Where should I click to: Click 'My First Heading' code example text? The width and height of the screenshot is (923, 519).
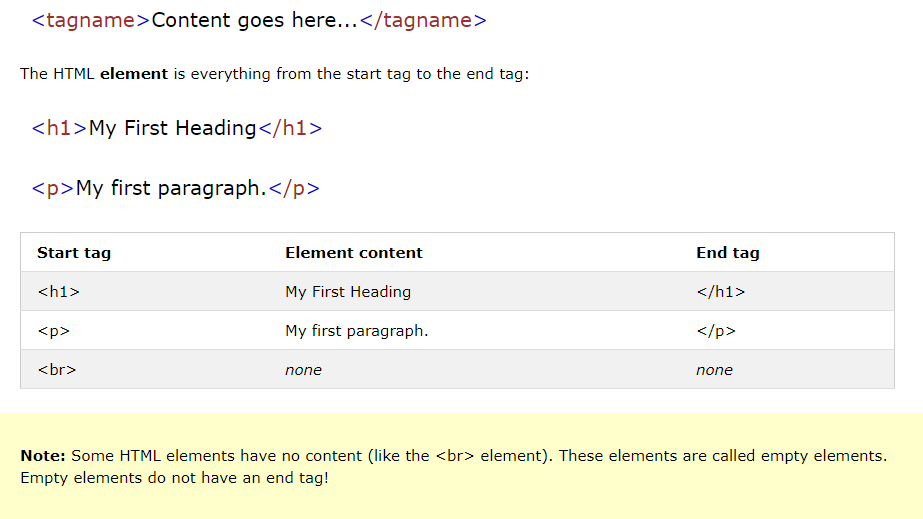172,128
